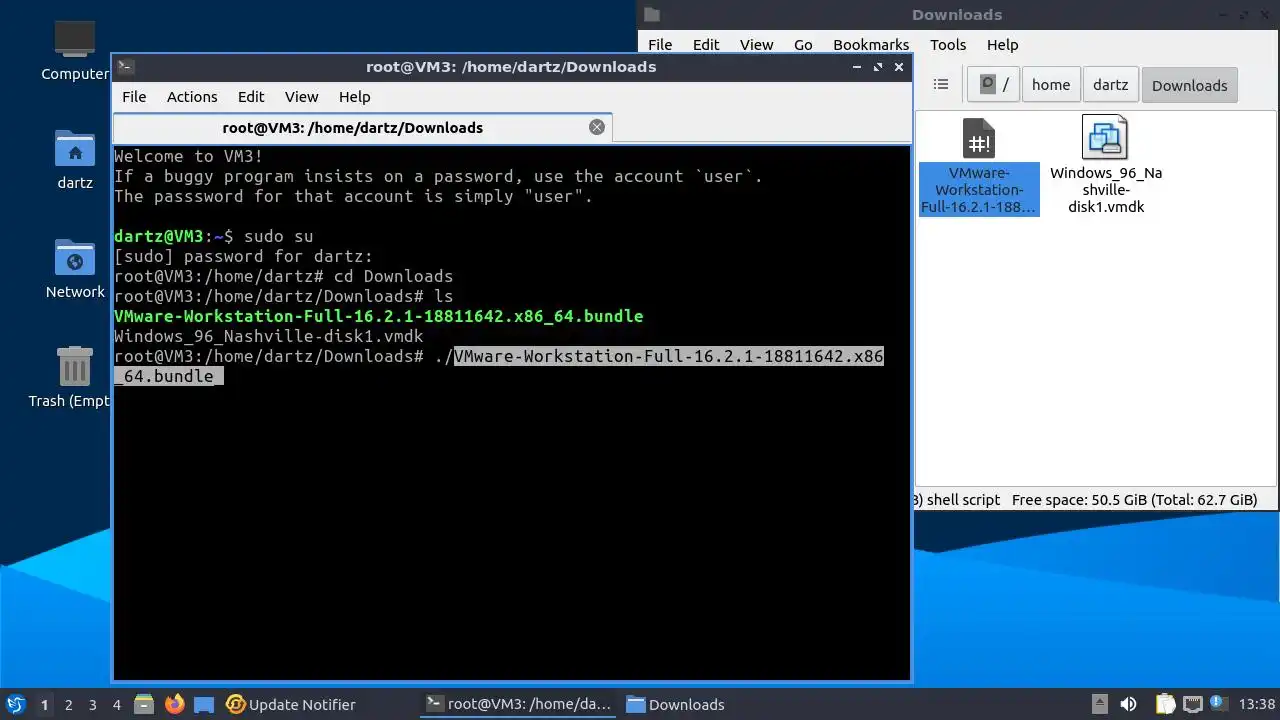Switch to root@VM3 terminal taskbar item
The width and height of the screenshot is (1280, 720).
coord(518,704)
